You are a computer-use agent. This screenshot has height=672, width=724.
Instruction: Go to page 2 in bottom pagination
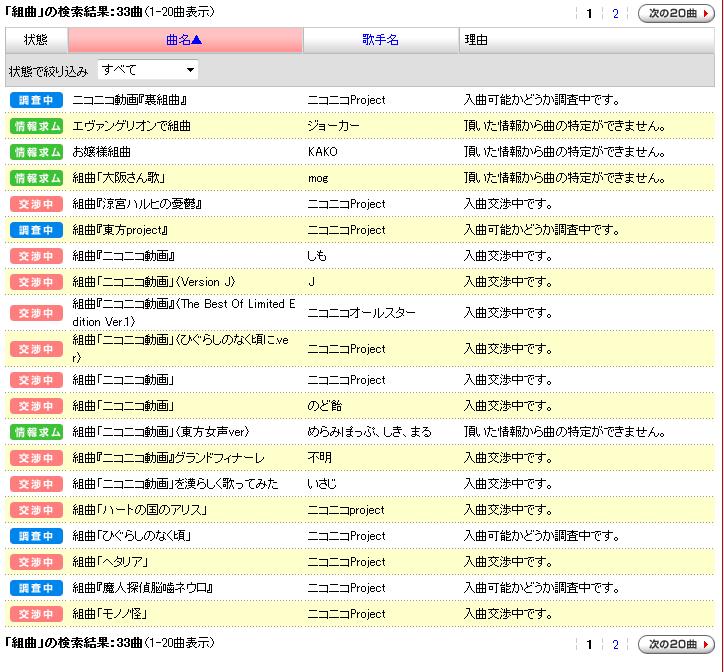pos(615,644)
